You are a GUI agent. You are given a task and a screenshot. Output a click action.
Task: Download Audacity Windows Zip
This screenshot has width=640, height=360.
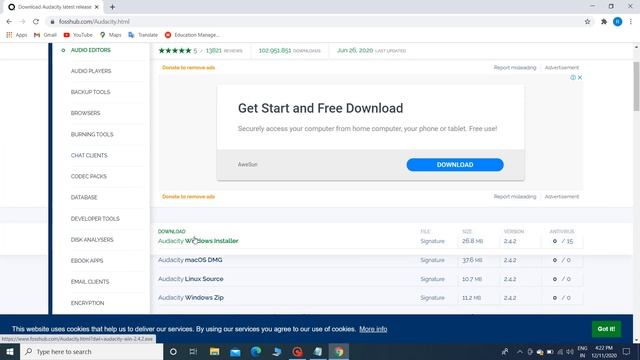(191, 298)
